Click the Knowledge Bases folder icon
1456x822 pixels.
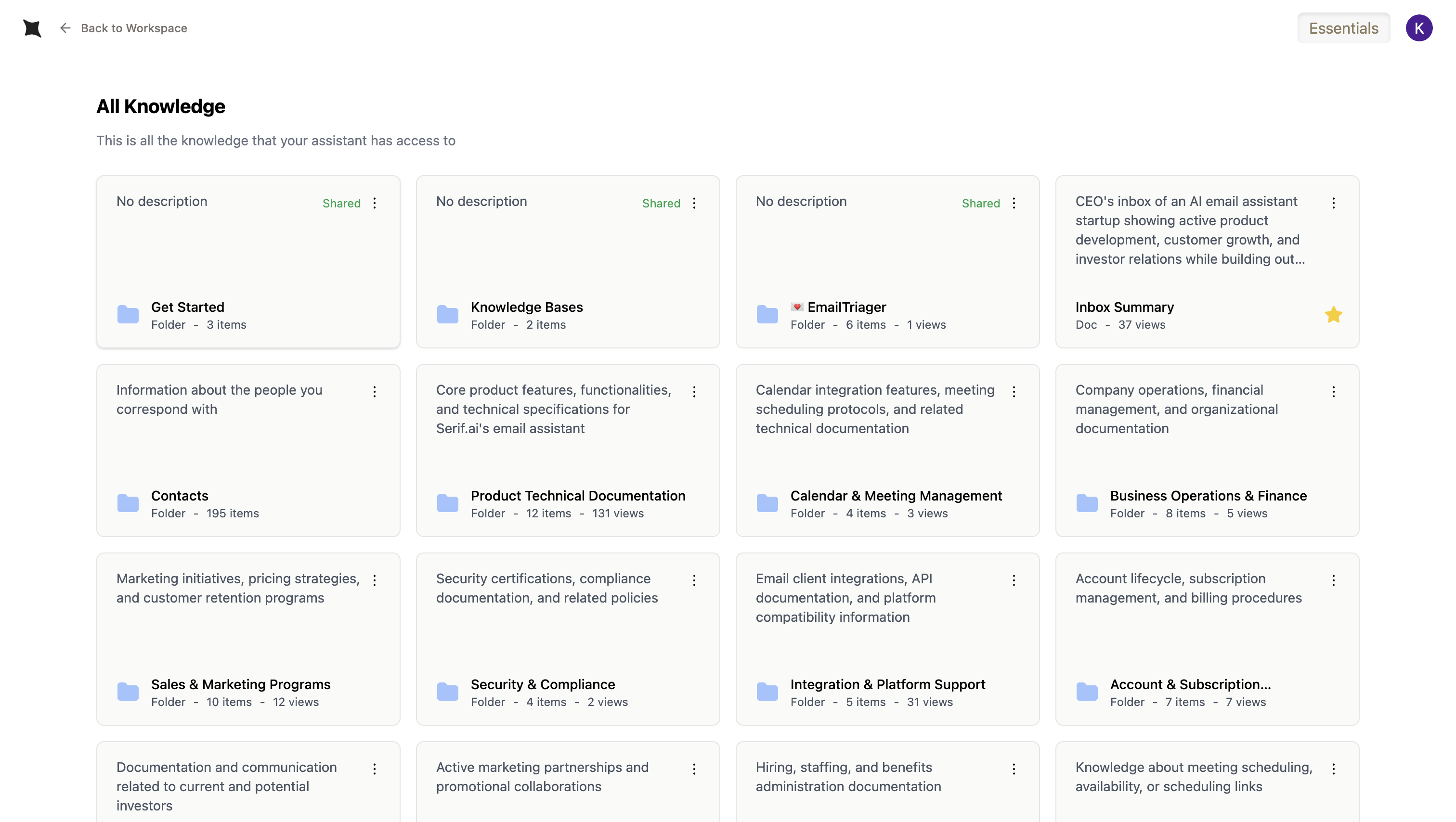pos(448,315)
